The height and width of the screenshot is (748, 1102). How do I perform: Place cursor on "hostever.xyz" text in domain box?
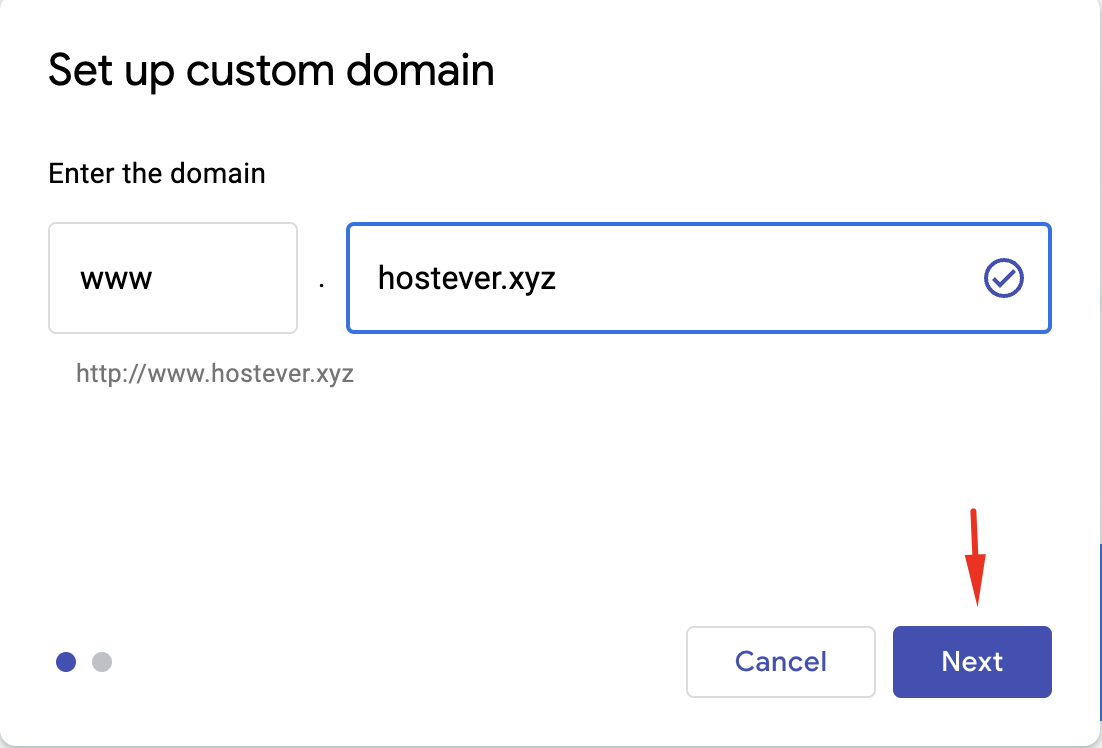(467, 278)
